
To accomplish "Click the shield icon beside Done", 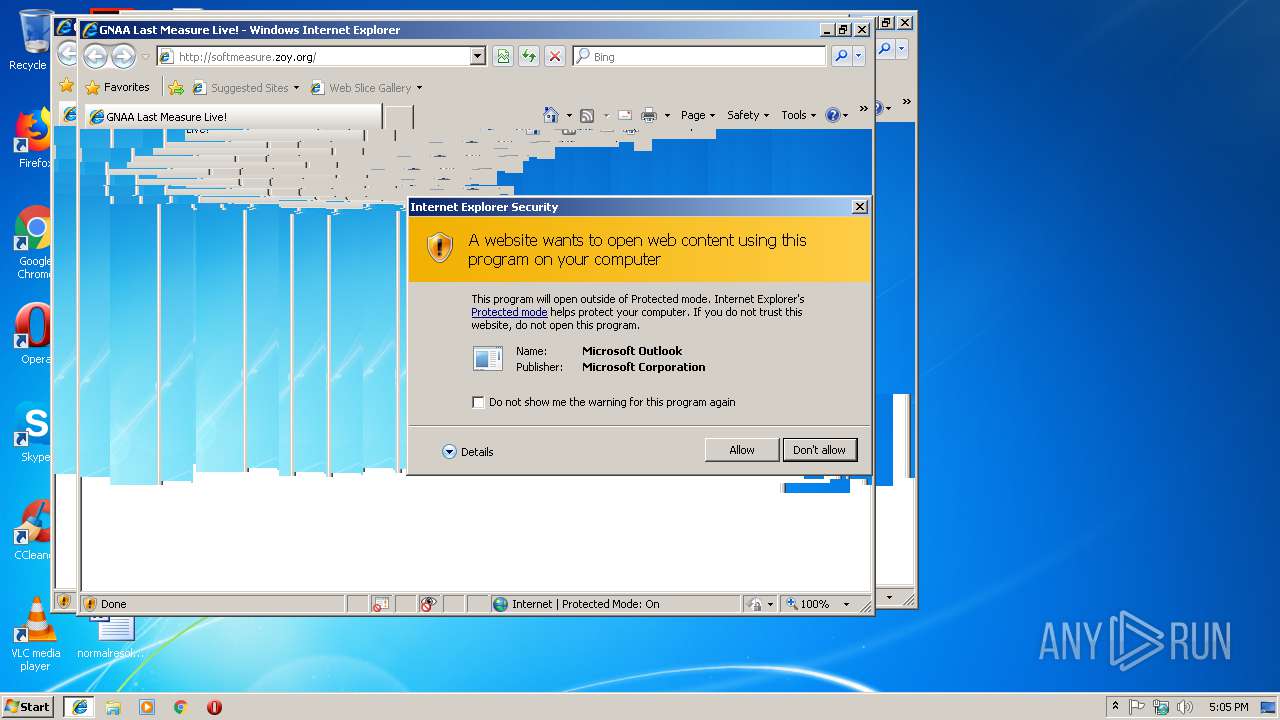I will (x=90, y=604).
